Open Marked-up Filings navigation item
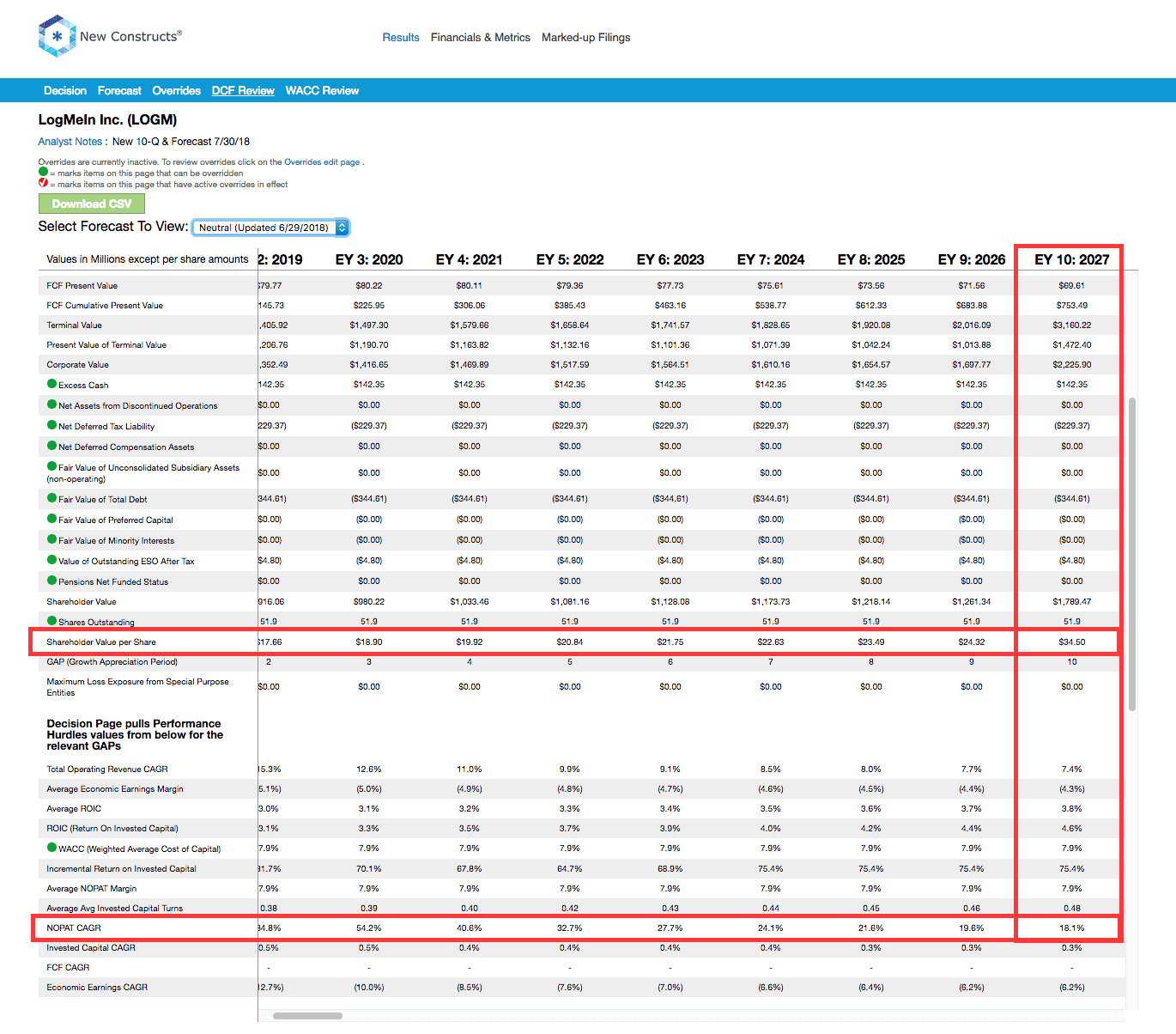The image size is (1176, 1034). click(x=586, y=38)
